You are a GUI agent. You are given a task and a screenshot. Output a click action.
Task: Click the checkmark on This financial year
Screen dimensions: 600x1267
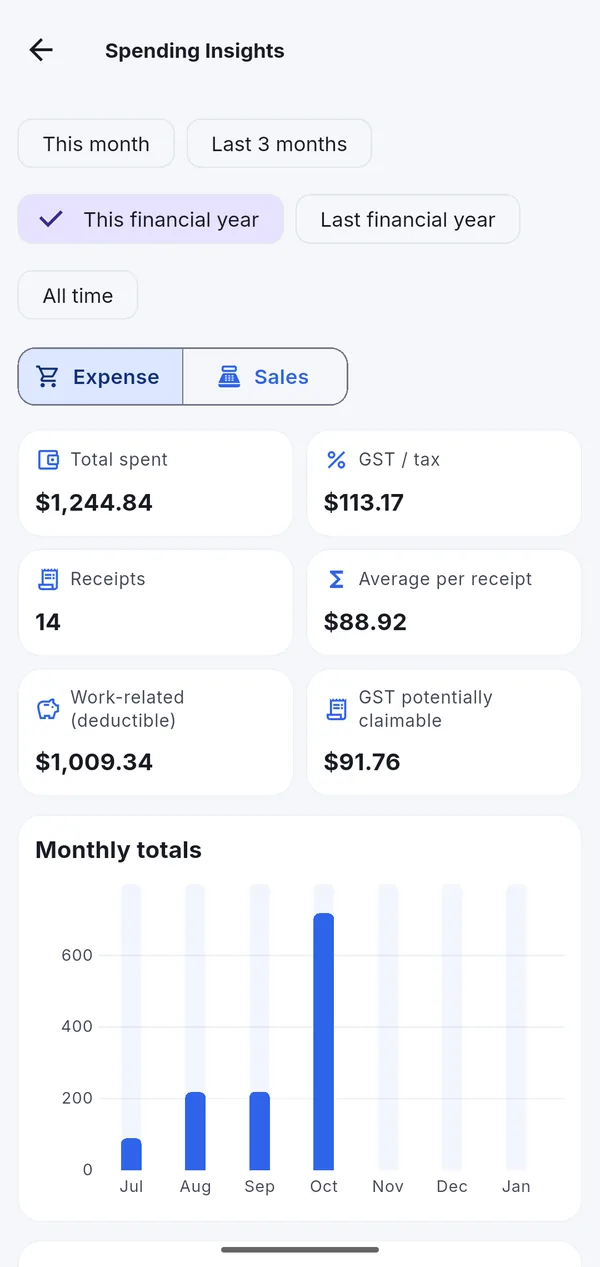pyautogui.click(x=51, y=219)
